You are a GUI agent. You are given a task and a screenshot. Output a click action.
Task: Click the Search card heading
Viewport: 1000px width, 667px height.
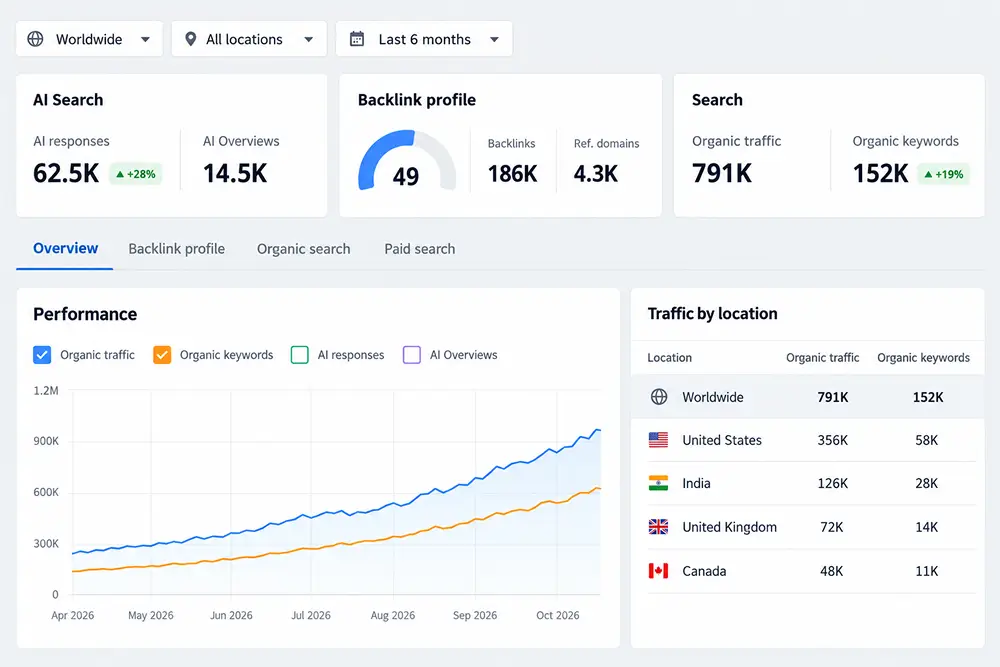717,99
